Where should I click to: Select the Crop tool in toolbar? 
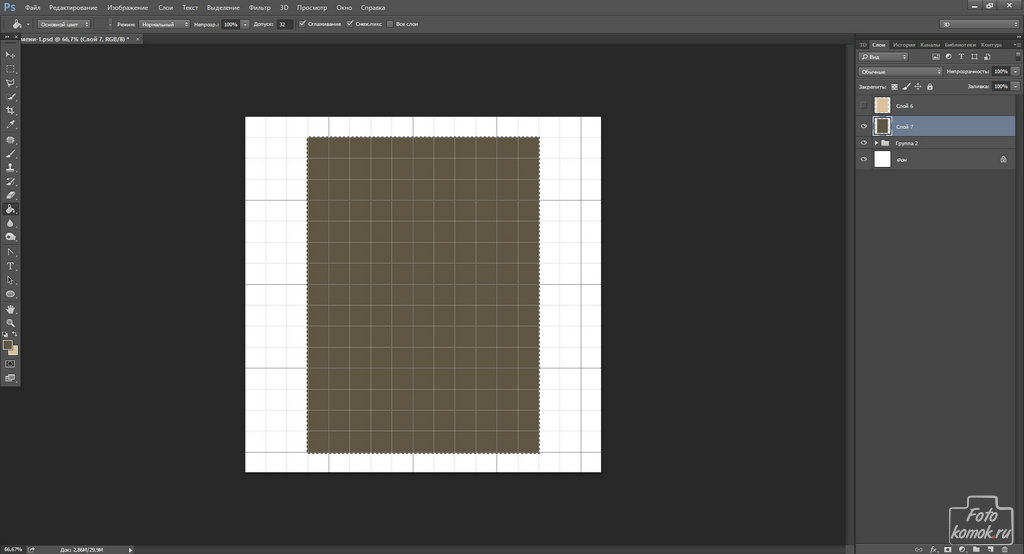tap(11, 110)
